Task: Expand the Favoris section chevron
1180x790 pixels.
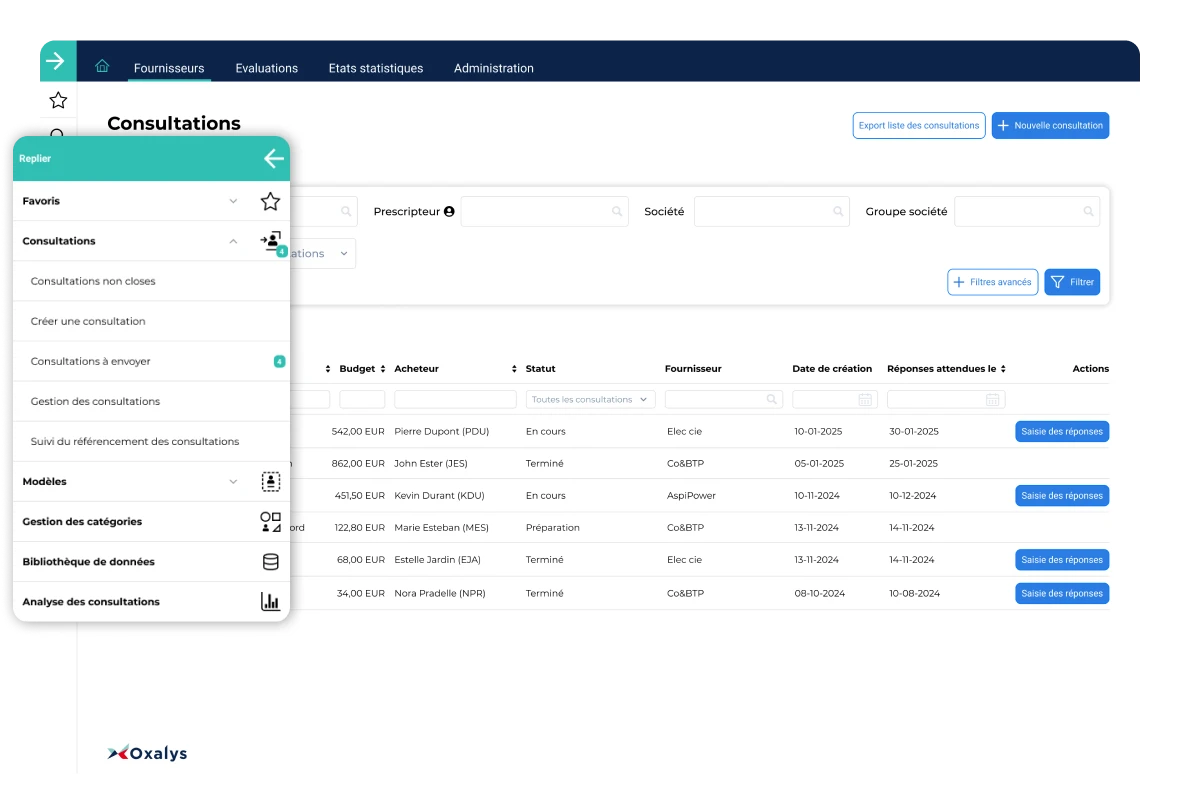Action: [x=233, y=201]
